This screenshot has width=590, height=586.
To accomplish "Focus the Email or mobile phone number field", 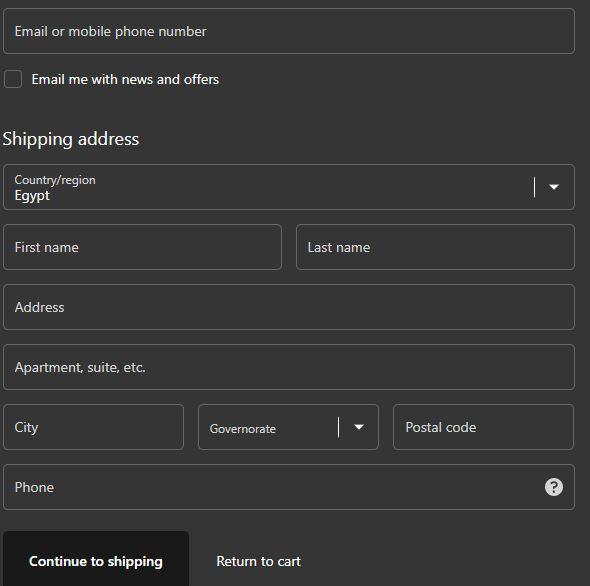I will 289,31.
